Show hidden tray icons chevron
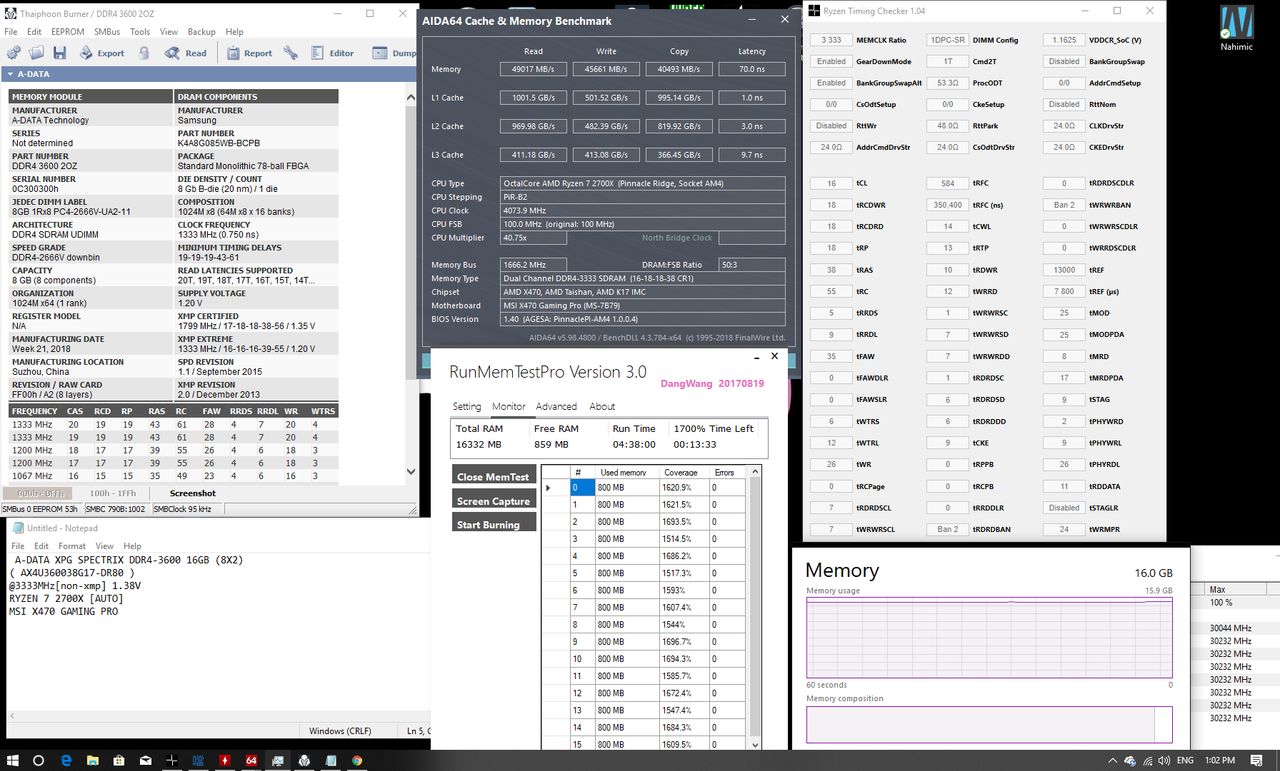This screenshot has height=771, width=1280. [x=1113, y=761]
